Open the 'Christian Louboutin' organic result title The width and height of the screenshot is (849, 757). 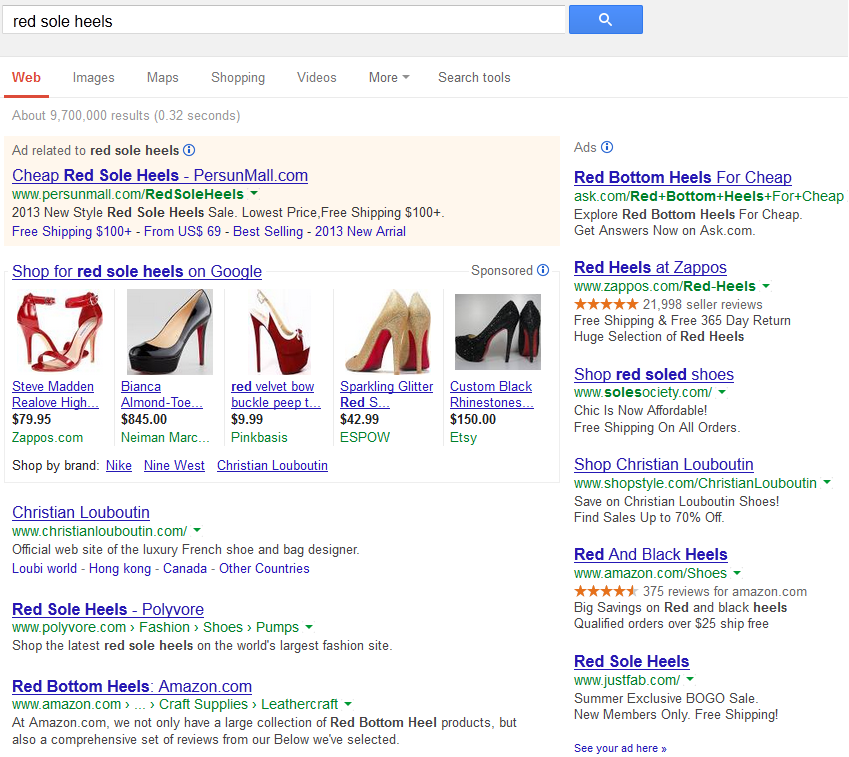[81, 512]
